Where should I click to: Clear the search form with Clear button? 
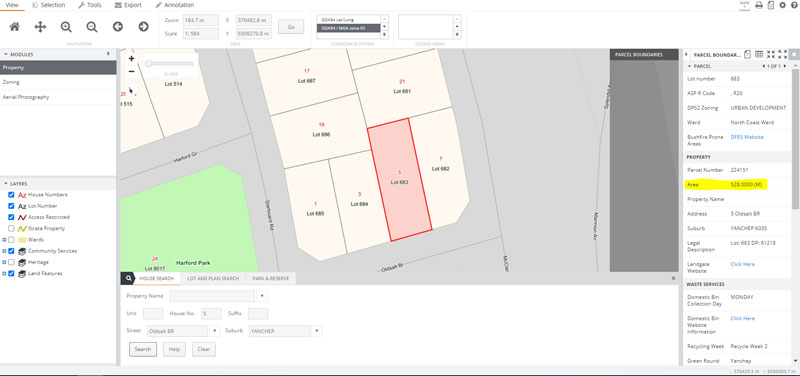tap(204, 349)
